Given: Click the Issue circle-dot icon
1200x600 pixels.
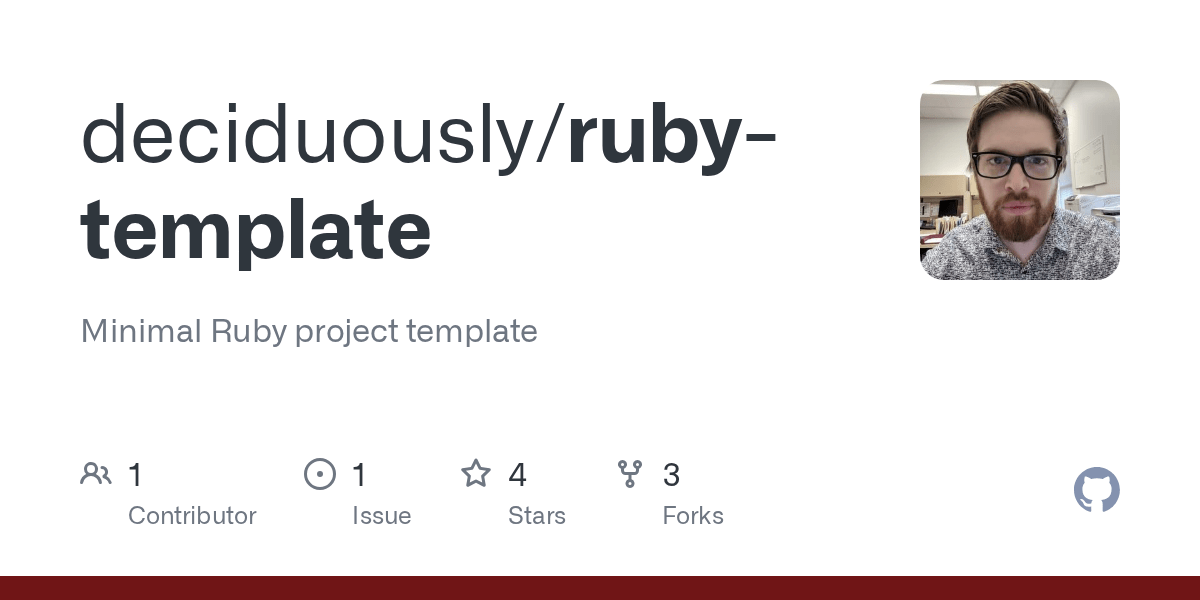Looking at the screenshot, I should (x=320, y=474).
